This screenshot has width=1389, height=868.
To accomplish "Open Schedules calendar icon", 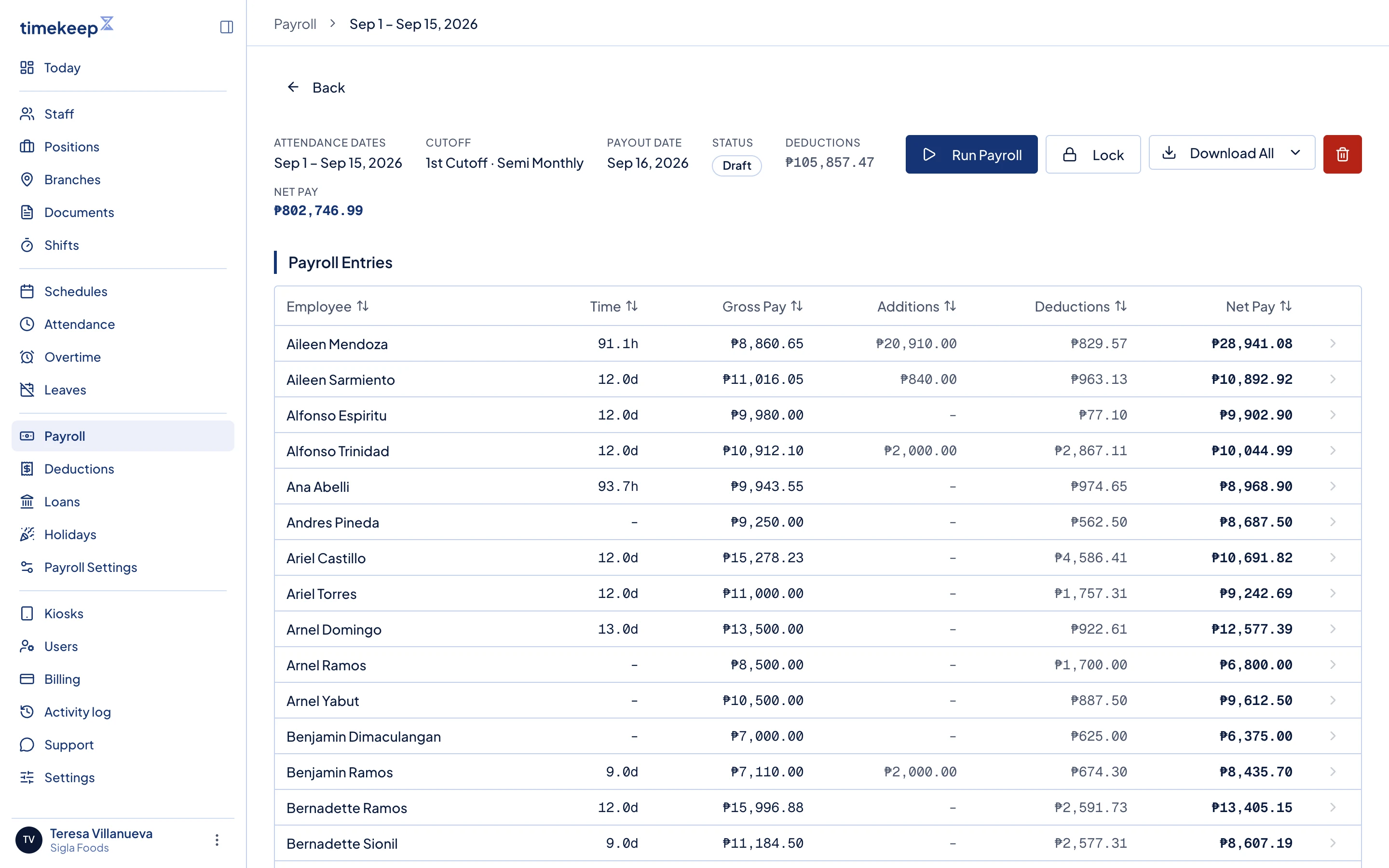I will tap(27, 291).
